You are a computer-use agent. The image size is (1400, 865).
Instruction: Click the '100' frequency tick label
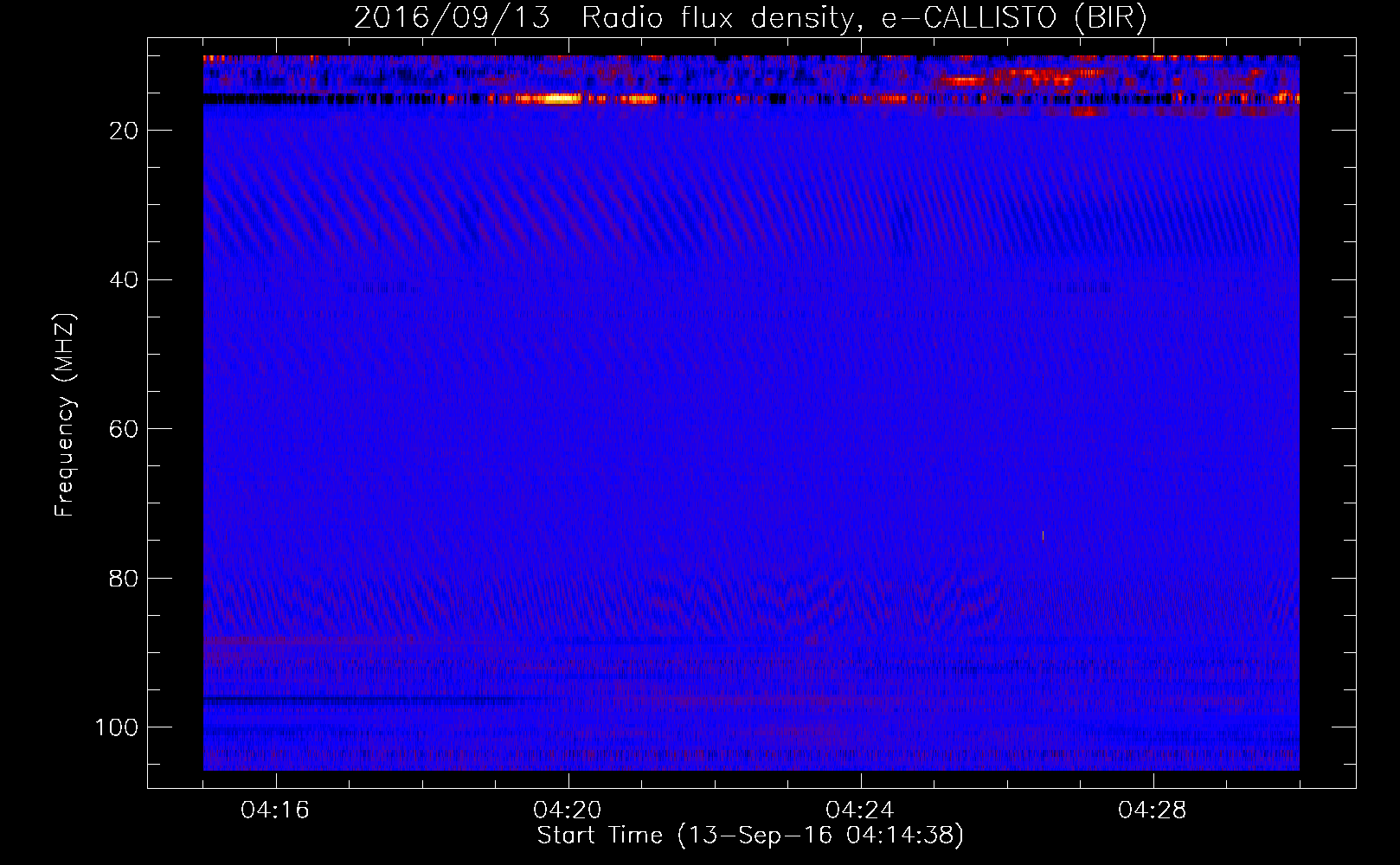[x=117, y=728]
